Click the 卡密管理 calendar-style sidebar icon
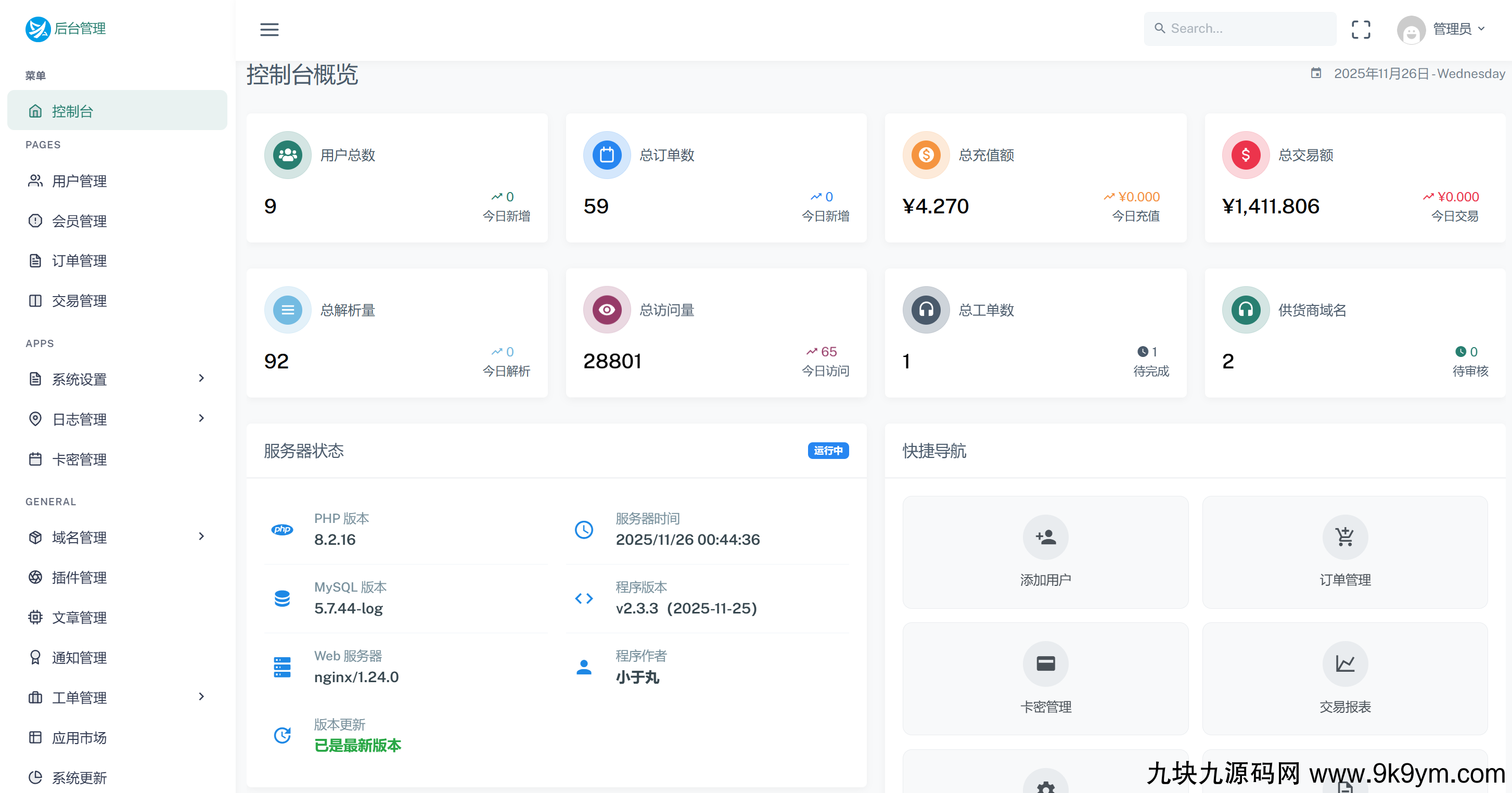Screen dimensions: 1512x793 (x=35, y=459)
